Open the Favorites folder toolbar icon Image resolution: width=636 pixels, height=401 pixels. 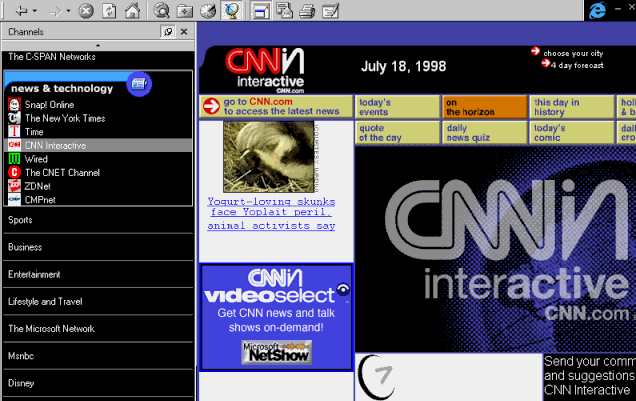[x=185, y=11]
